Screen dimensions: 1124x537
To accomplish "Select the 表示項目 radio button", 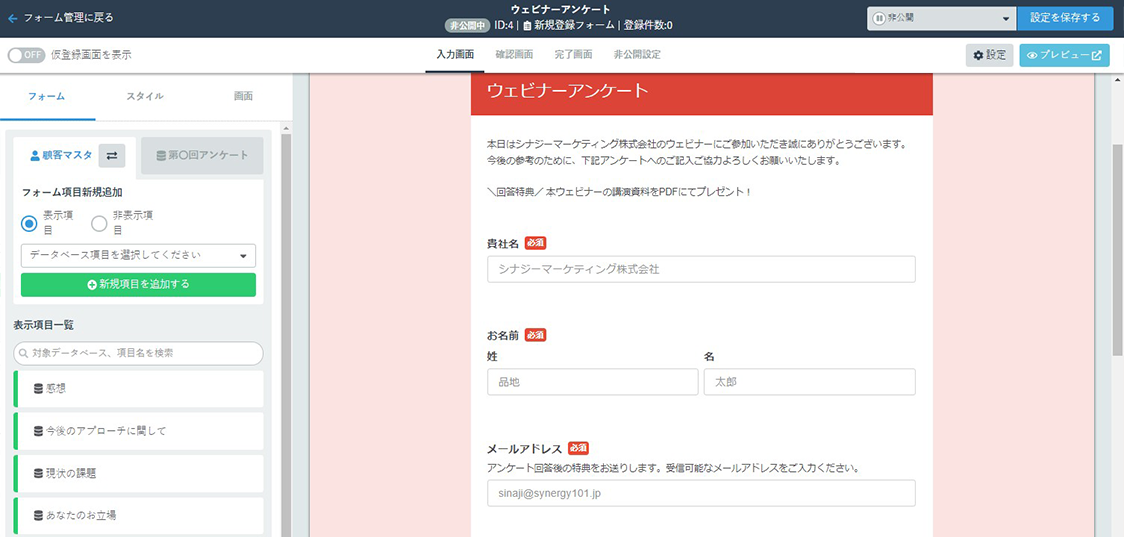I will pyautogui.click(x=30, y=222).
